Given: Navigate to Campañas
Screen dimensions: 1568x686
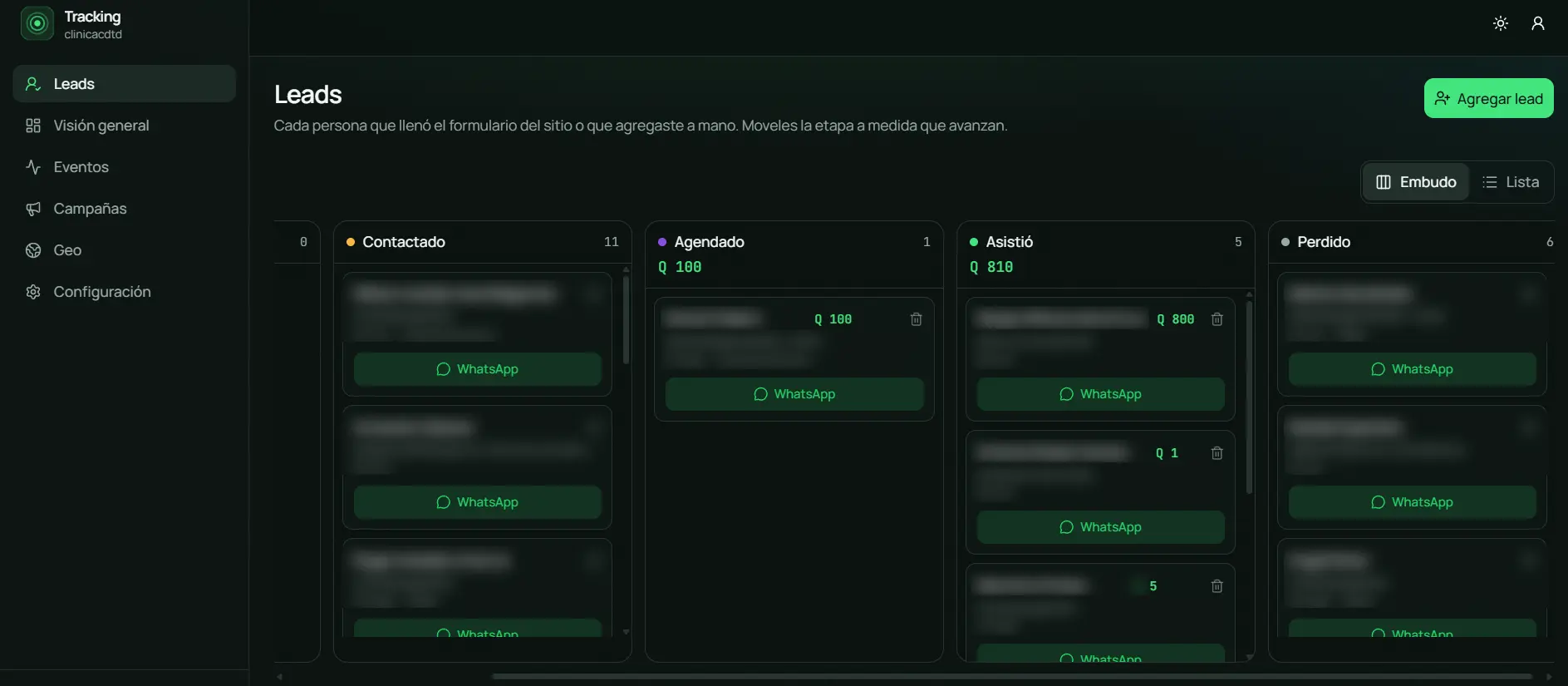Looking at the screenshot, I should (x=125, y=209).
